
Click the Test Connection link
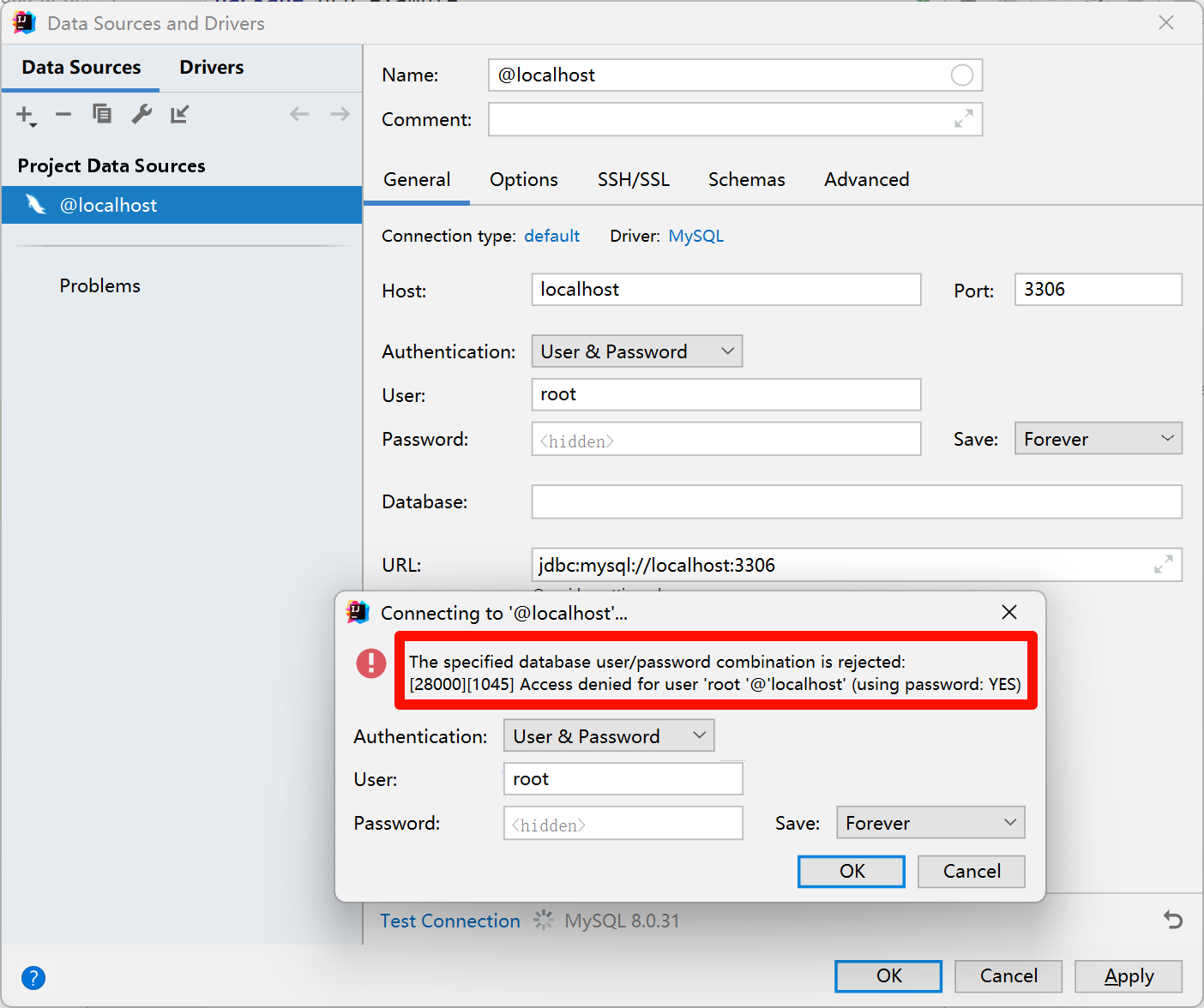450,921
